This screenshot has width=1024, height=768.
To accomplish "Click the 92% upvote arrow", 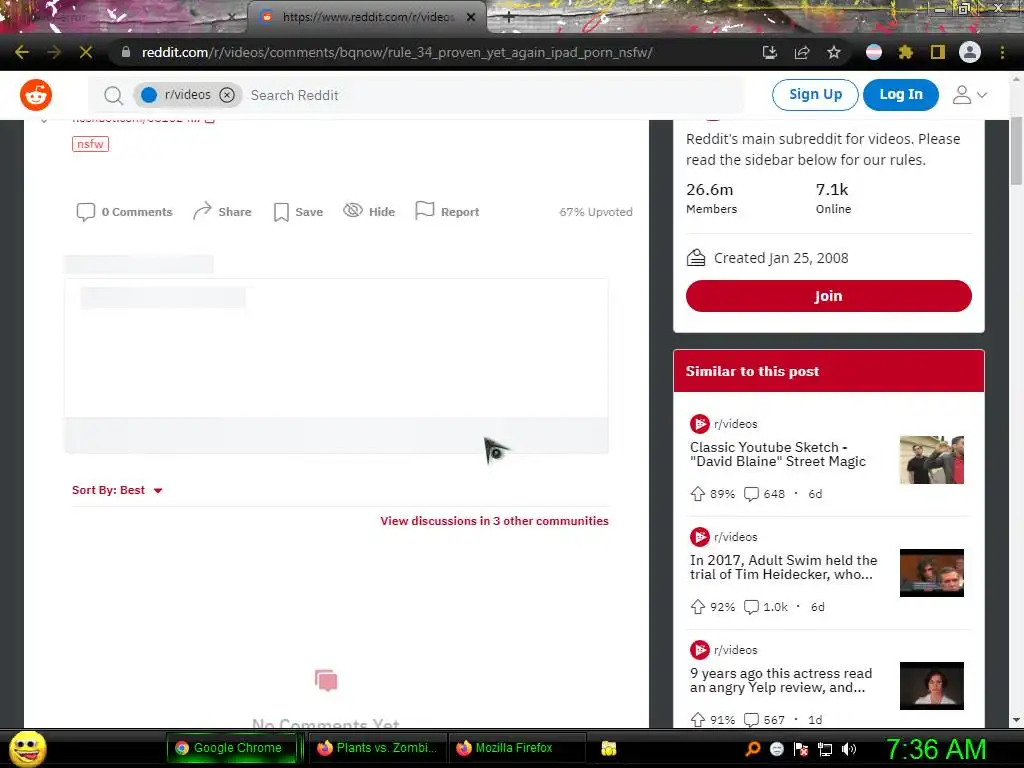I will (x=697, y=607).
